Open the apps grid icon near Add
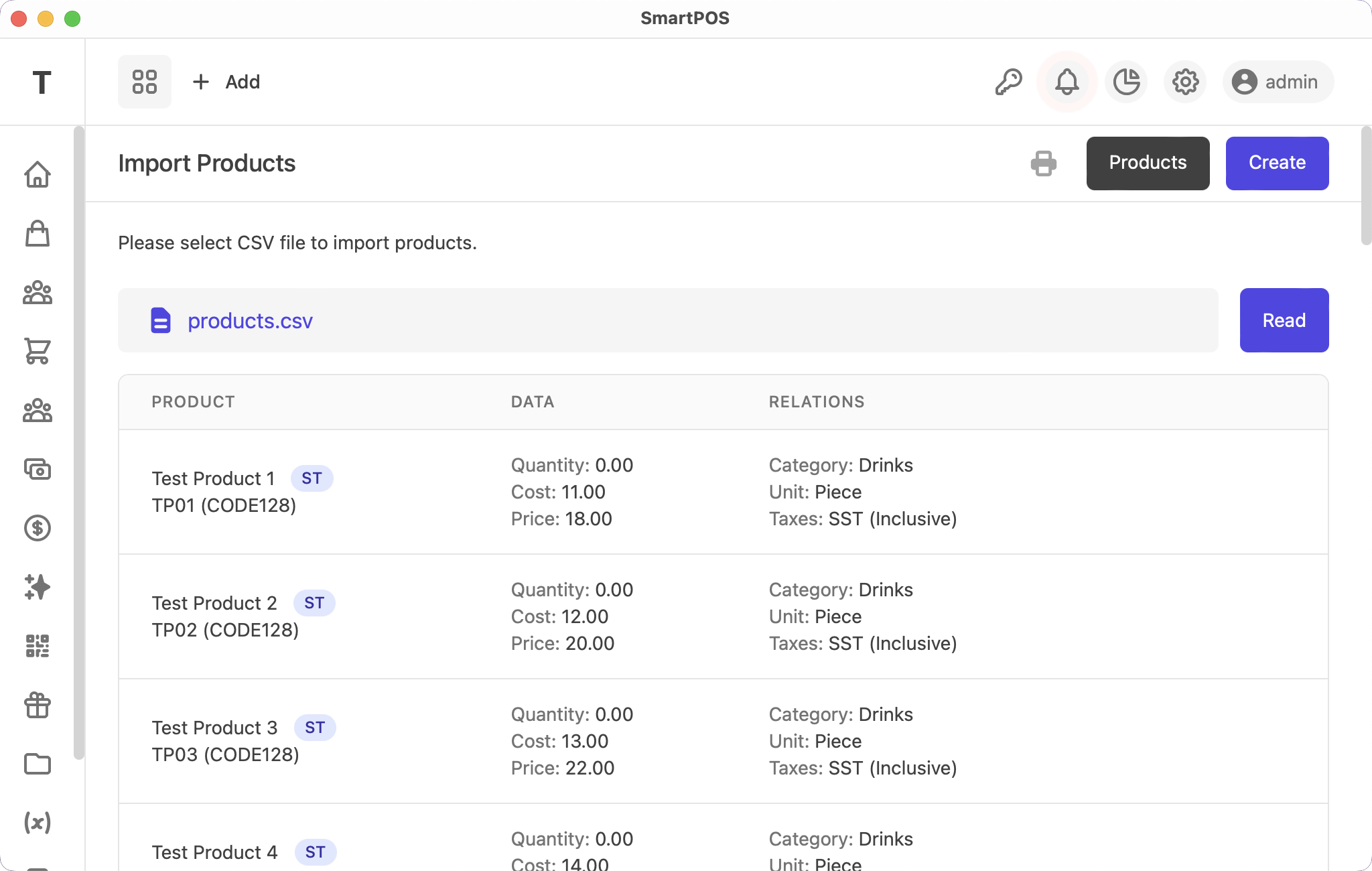The height and width of the screenshot is (871, 1372). [145, 82]
